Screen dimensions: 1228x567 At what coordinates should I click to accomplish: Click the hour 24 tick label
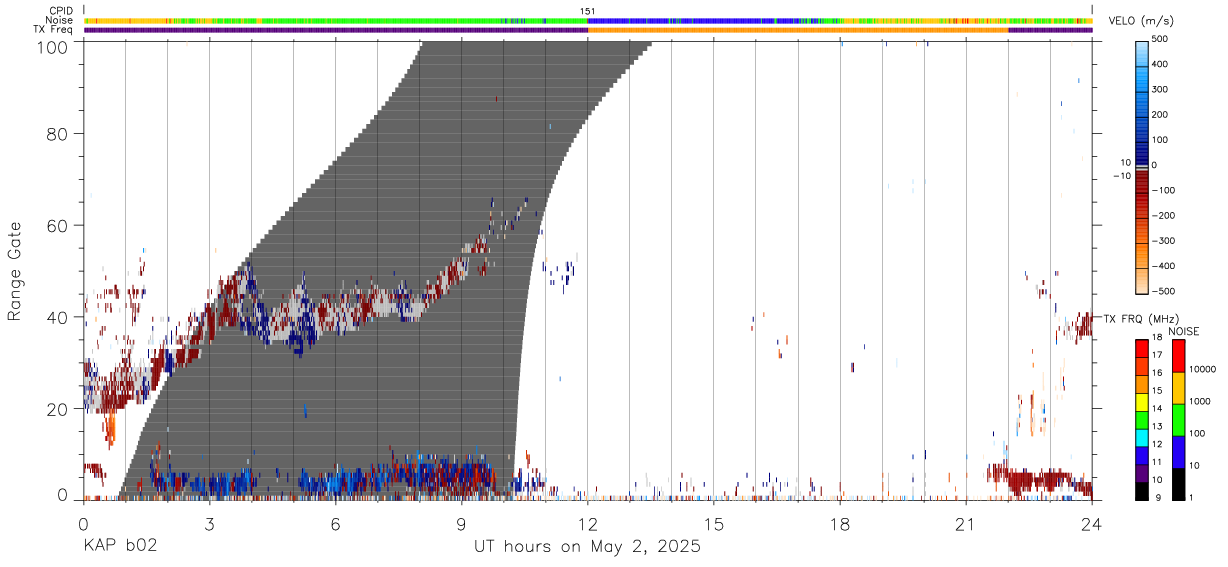1092,524
